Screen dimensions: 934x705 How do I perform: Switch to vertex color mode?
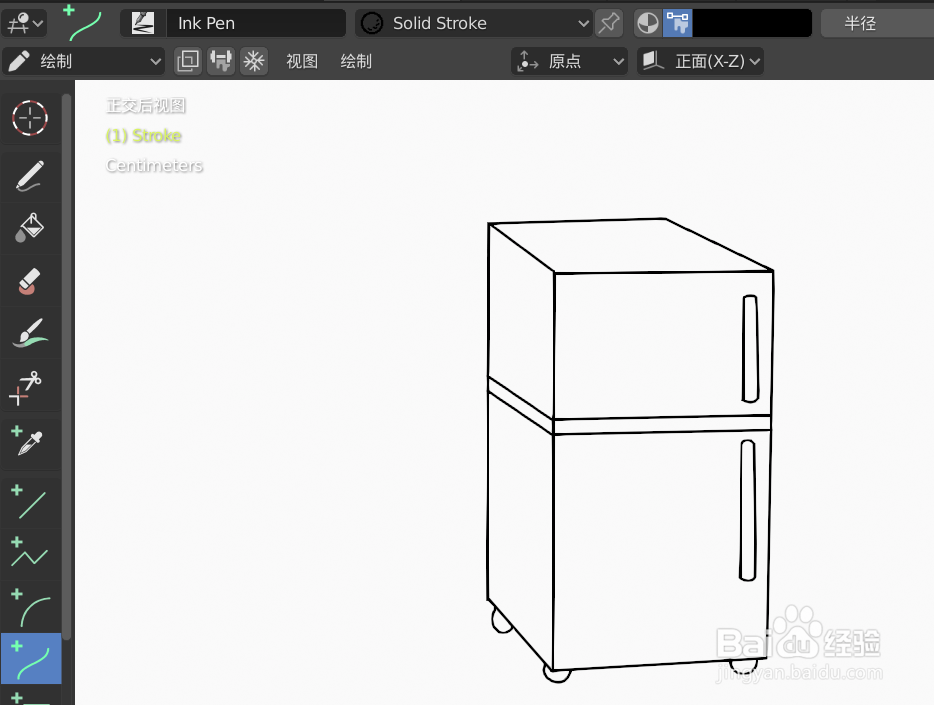tap(677, 23)
